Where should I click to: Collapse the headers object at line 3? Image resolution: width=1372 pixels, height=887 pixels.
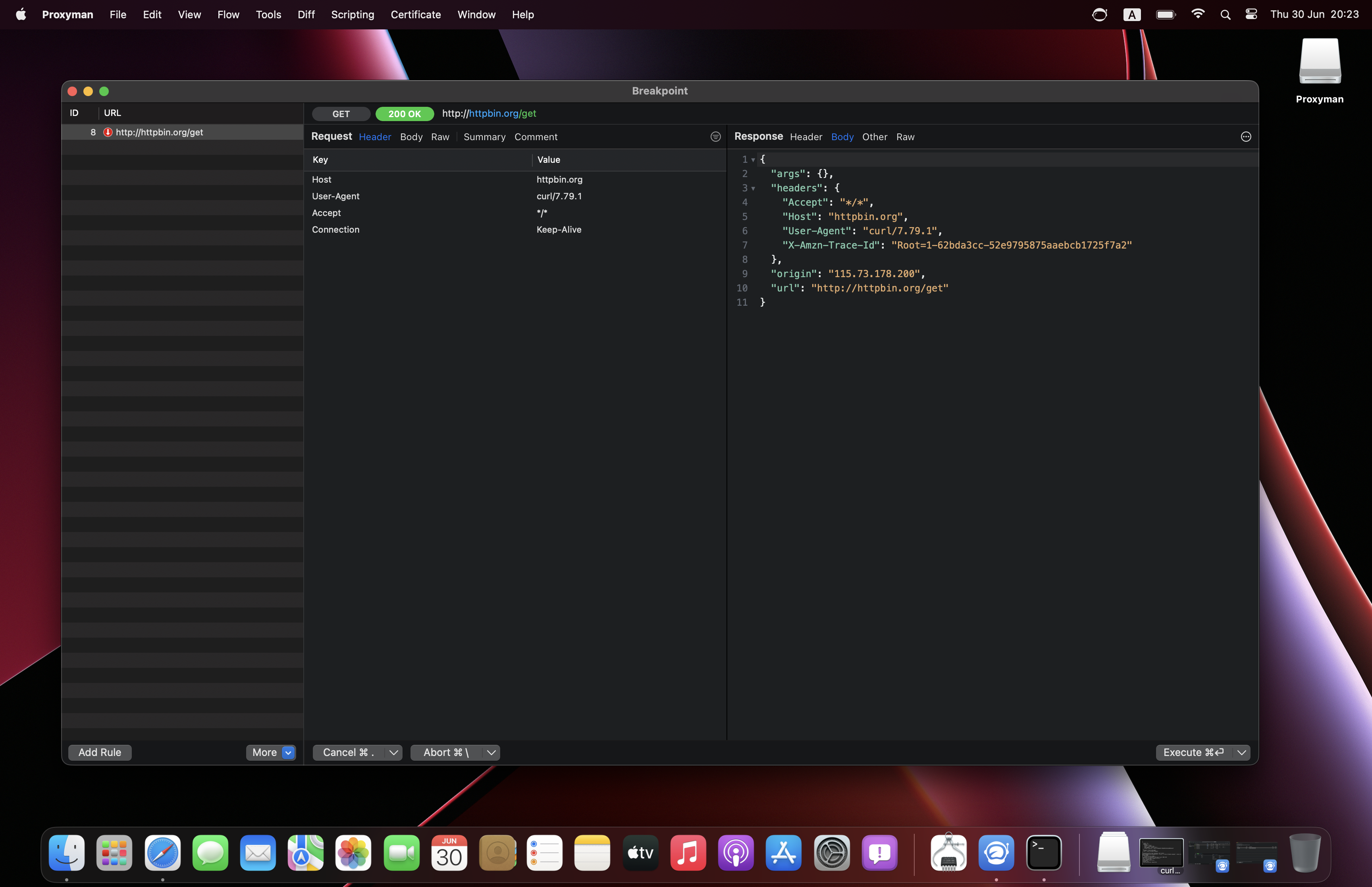(x=753, y=188)
